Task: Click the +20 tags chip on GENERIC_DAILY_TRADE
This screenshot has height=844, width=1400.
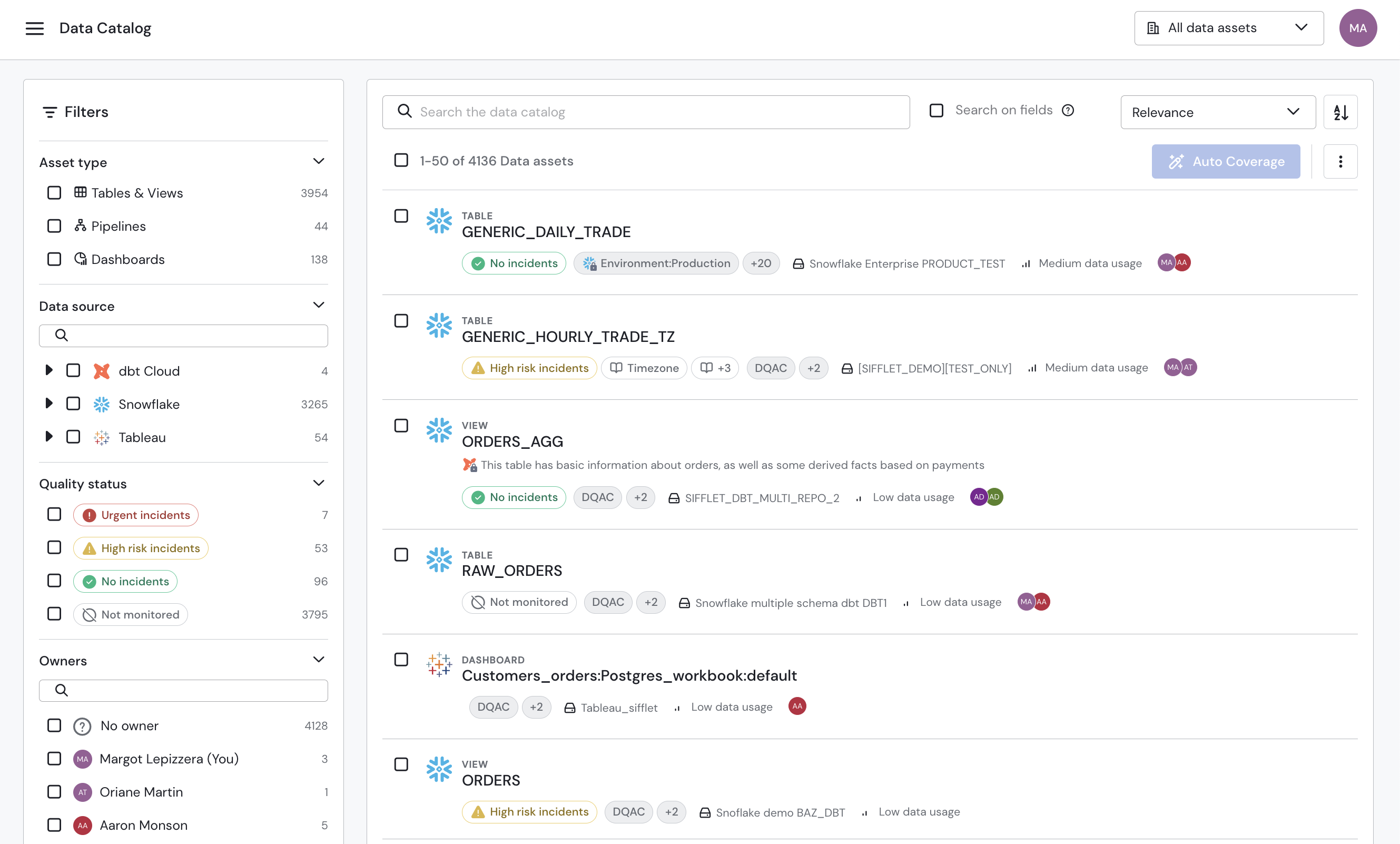Action: (x=761, y=263)
